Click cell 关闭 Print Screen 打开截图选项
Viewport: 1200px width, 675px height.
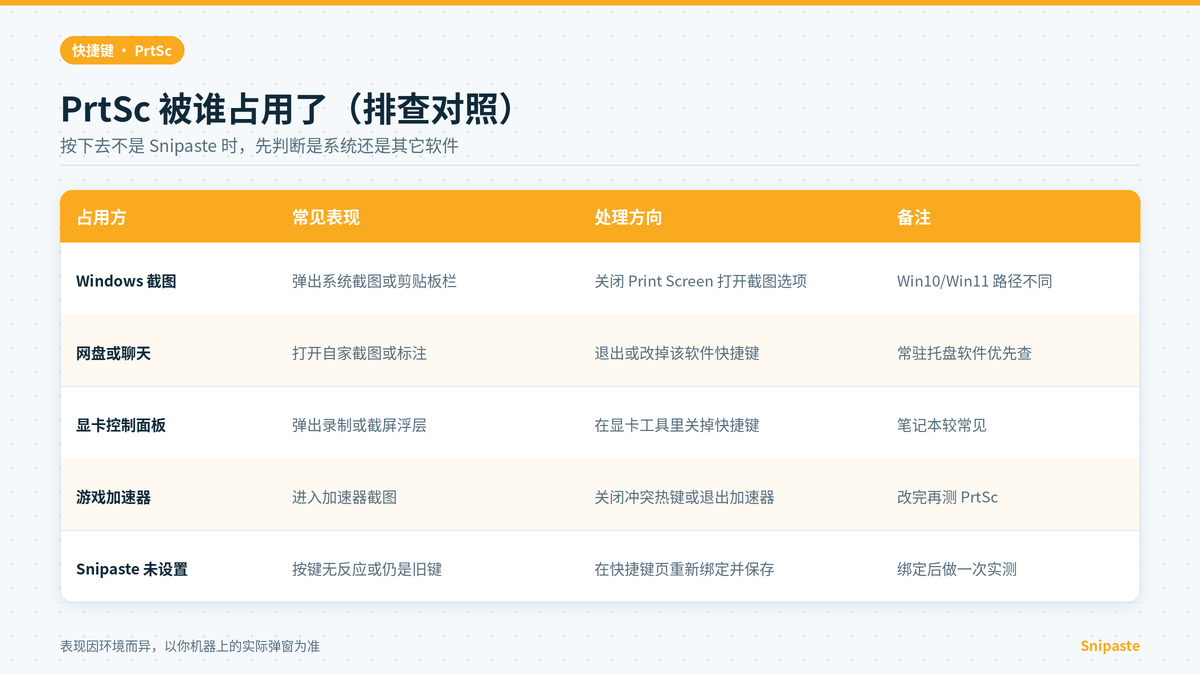(x=700, y=281)
